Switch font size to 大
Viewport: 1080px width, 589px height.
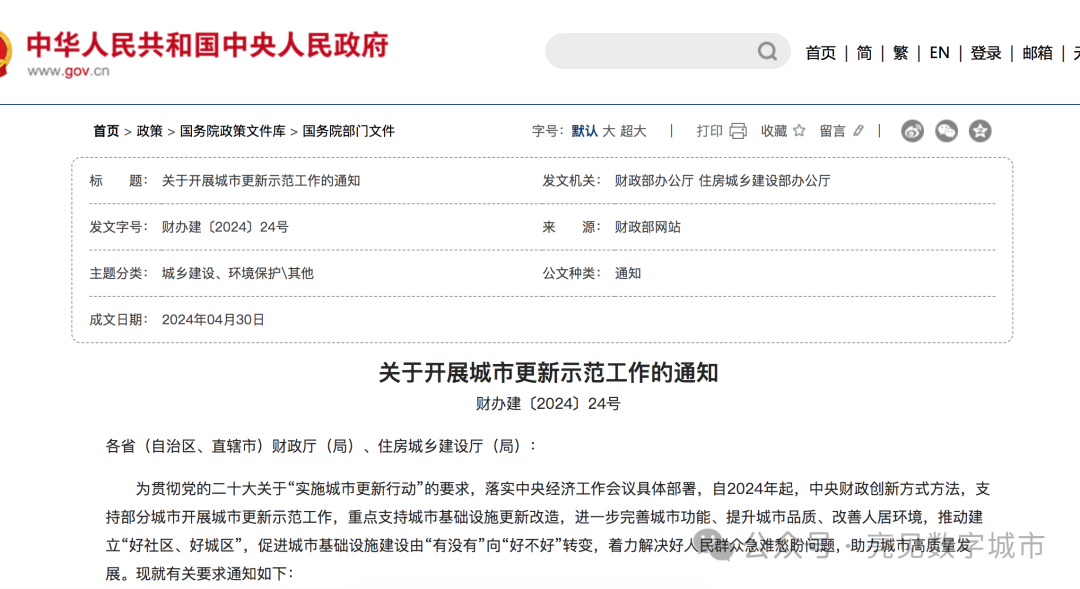pyautogui.click(x=607, y=130)
